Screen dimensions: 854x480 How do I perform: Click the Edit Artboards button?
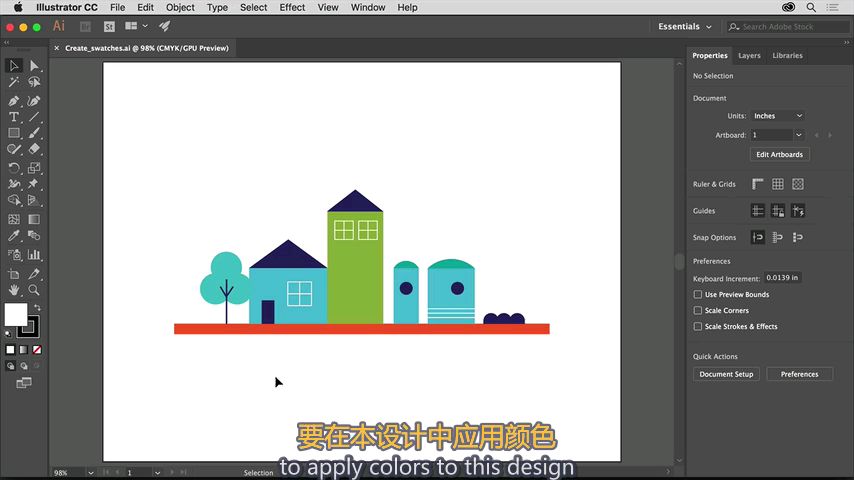coord(779,155)
